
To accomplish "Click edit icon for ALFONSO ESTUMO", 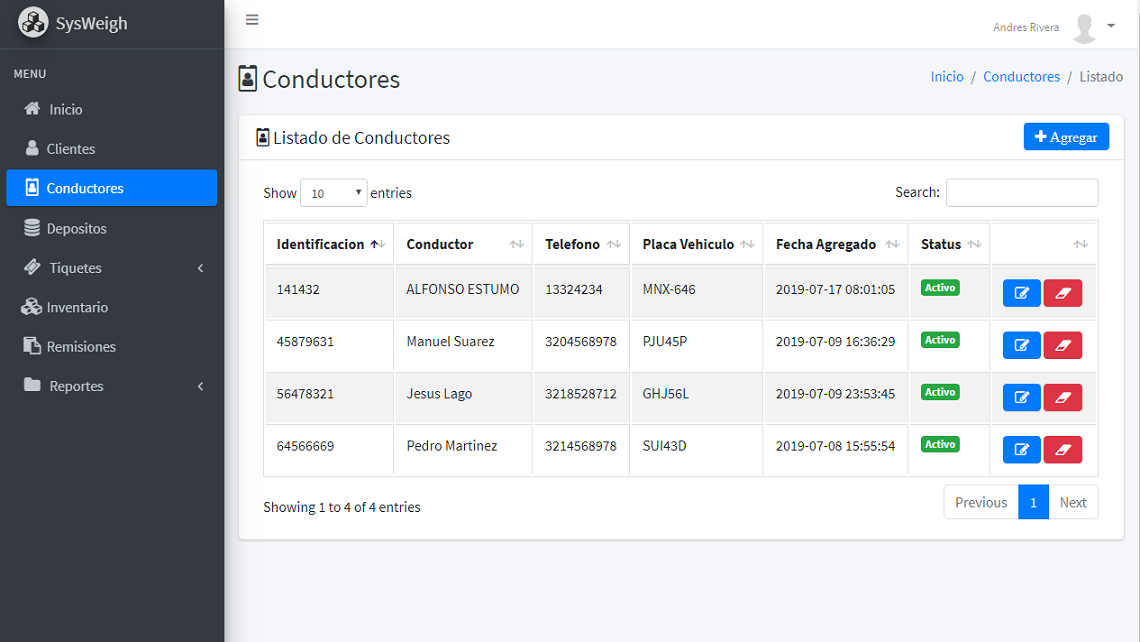I will (x=1021, y=293).
